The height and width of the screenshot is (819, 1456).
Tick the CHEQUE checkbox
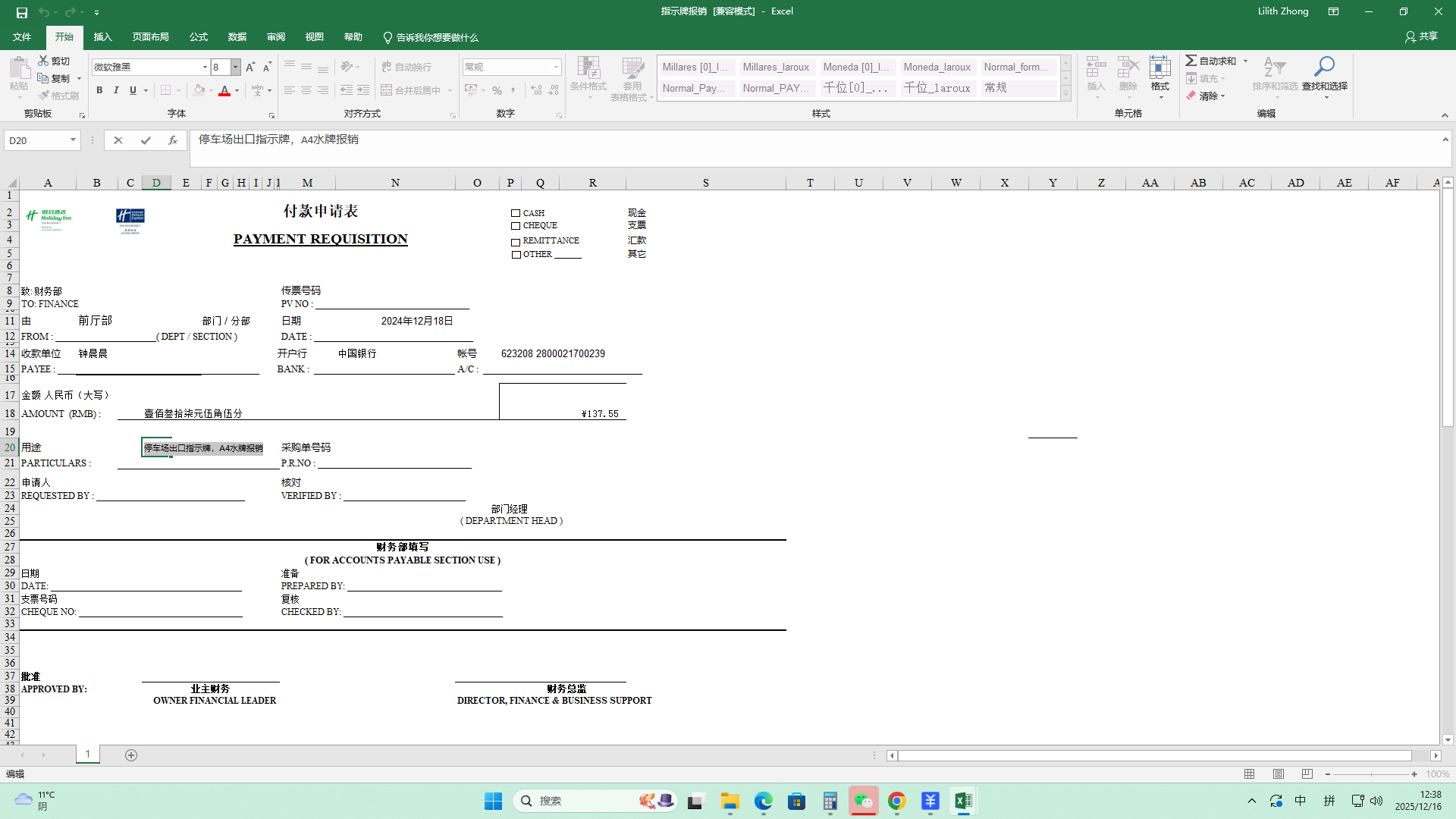(x=516, y=226)
